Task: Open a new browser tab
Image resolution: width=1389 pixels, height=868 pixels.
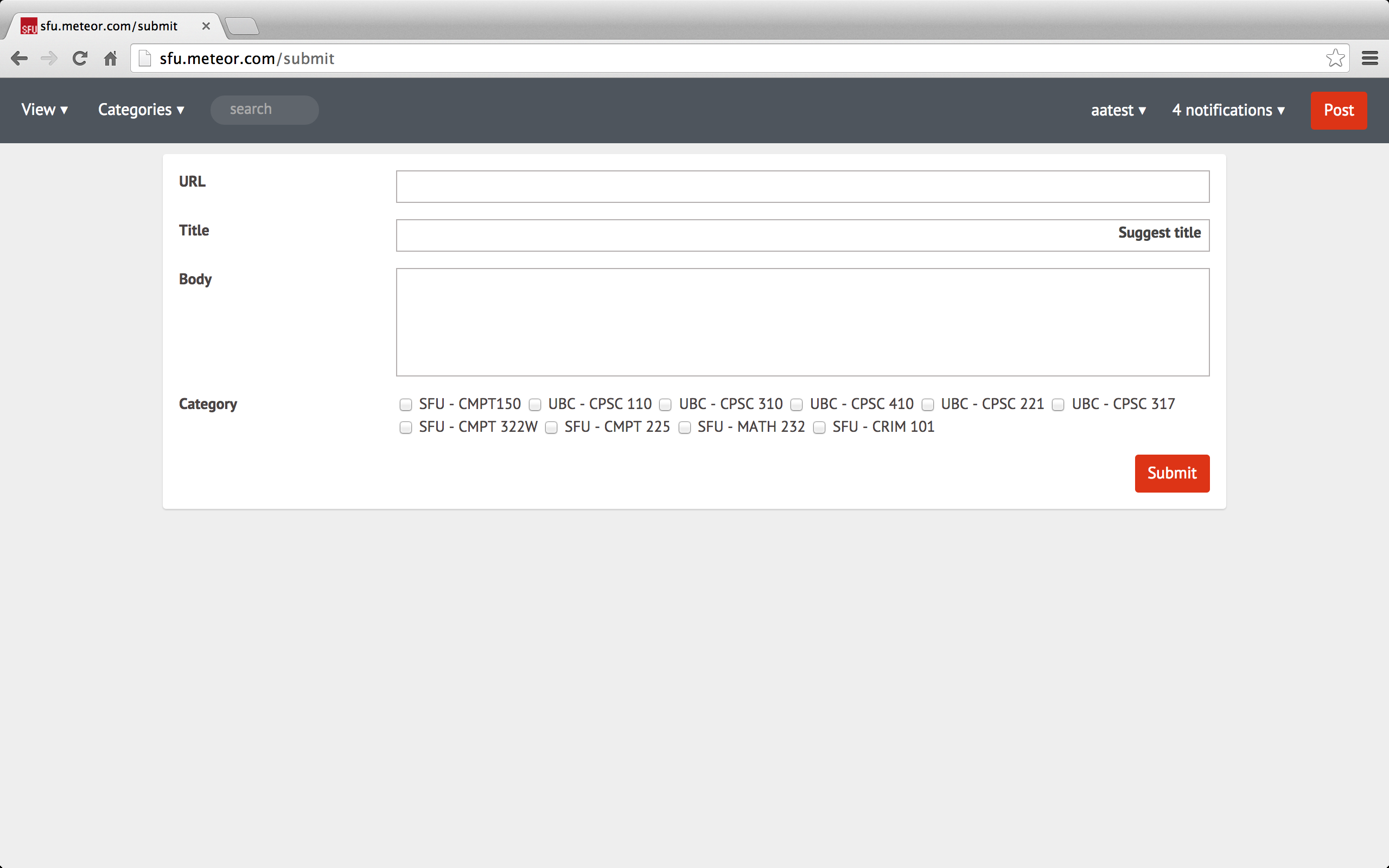Action: [241, 27]
